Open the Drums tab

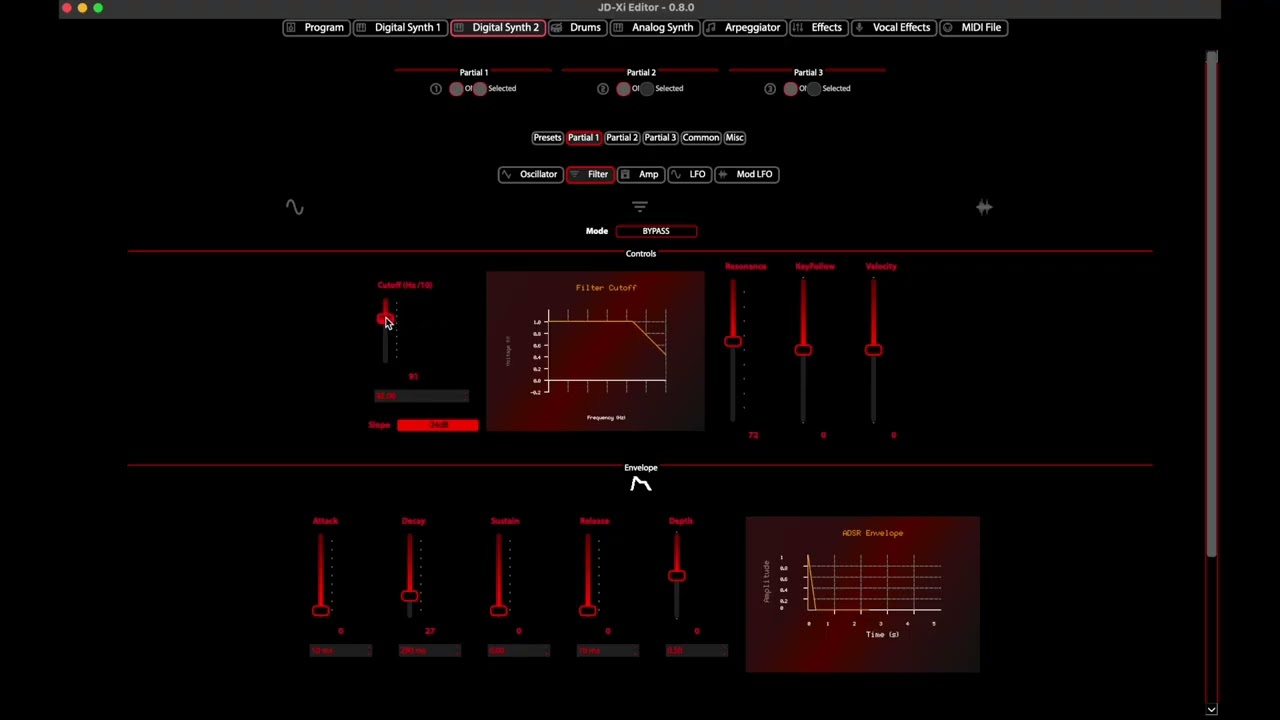pyautogui.click(x=577, y=28)
